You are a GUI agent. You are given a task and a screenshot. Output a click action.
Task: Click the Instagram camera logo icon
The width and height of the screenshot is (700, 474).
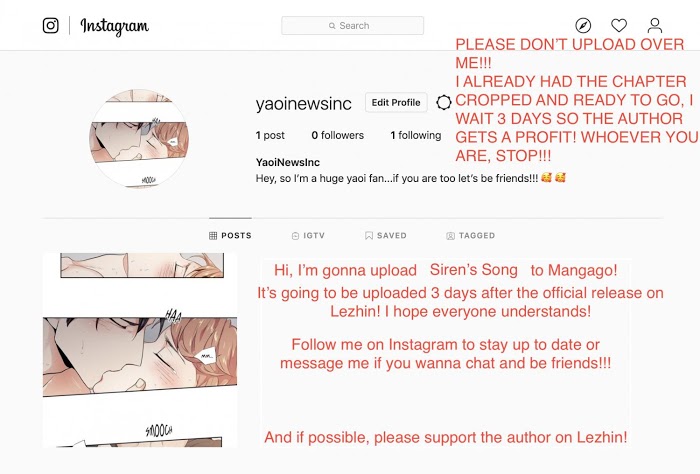(50, 25)
